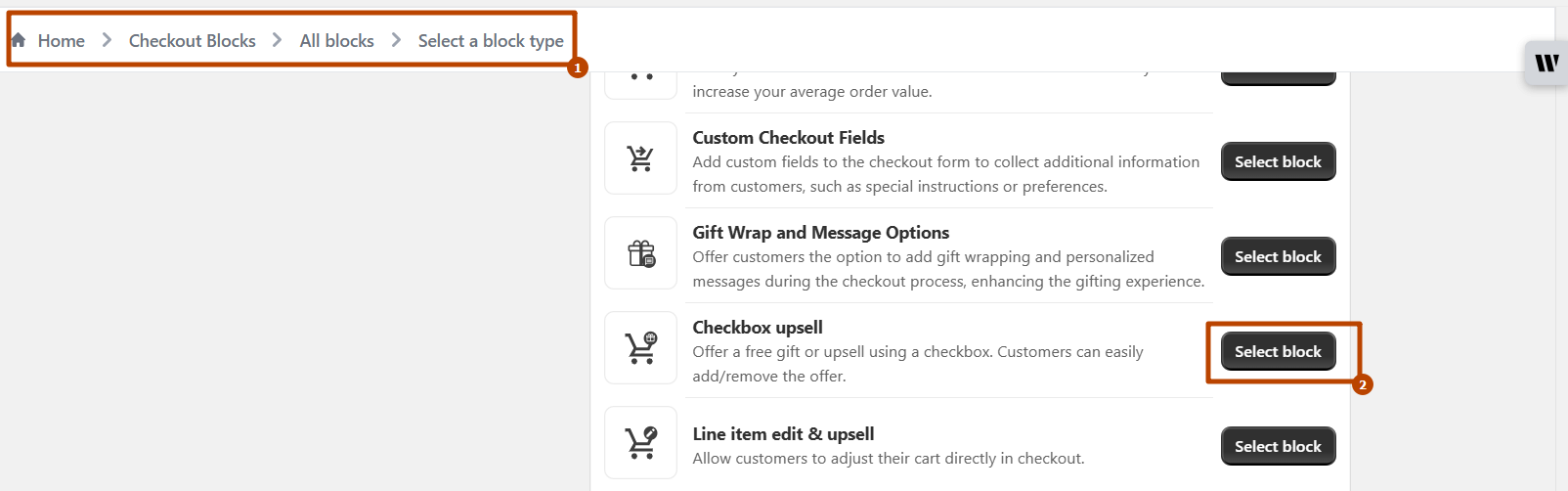Navigate to Checkout Blocks breadcrumb

[192, 41]
